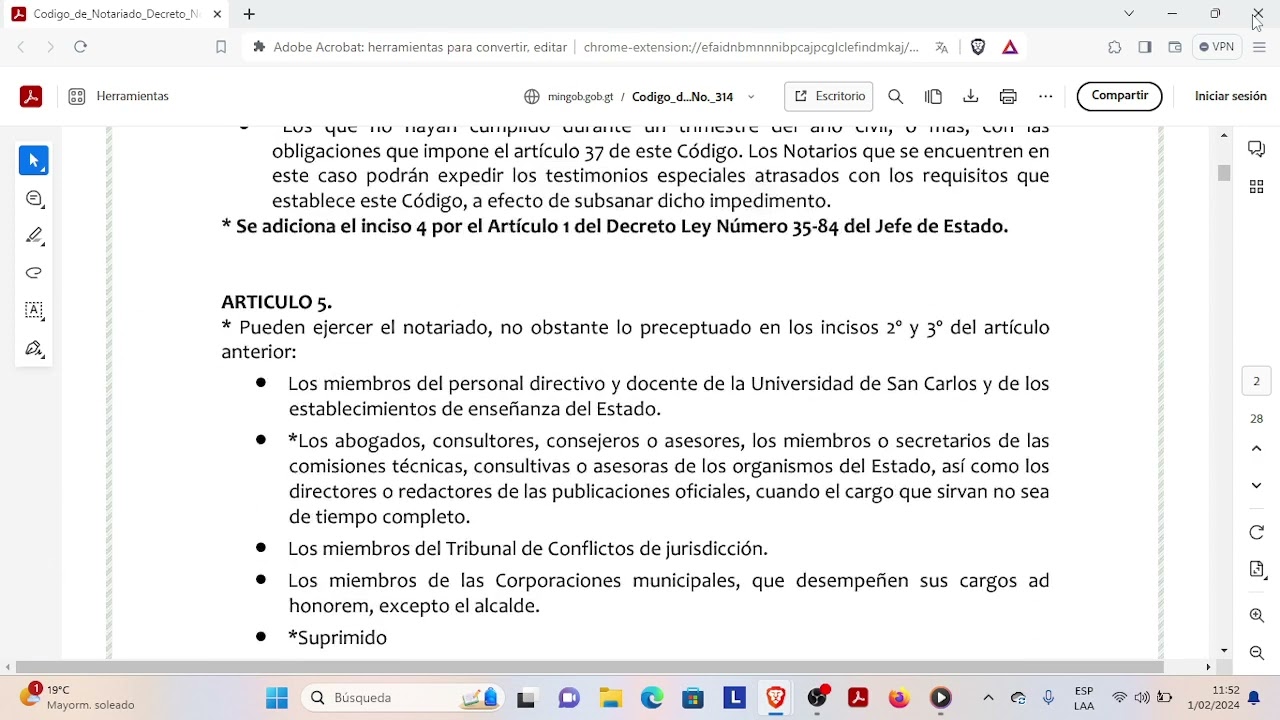The width and height of the screenshot is (1280, 720).
Task: Open Brave Shields lion icon
Action: (978, 47)
